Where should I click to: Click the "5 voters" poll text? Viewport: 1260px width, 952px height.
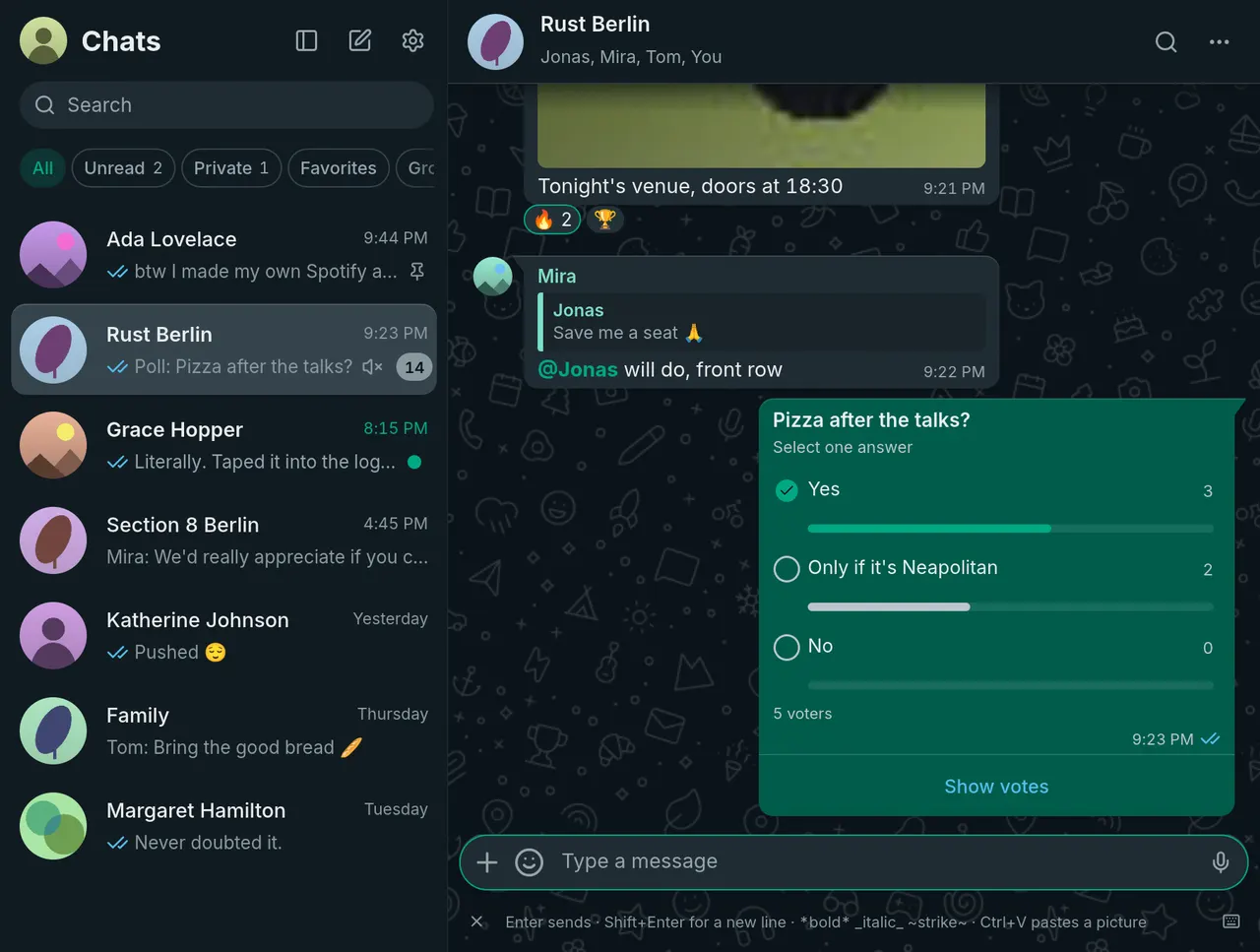pyautogui.click(x=802, y=714)
